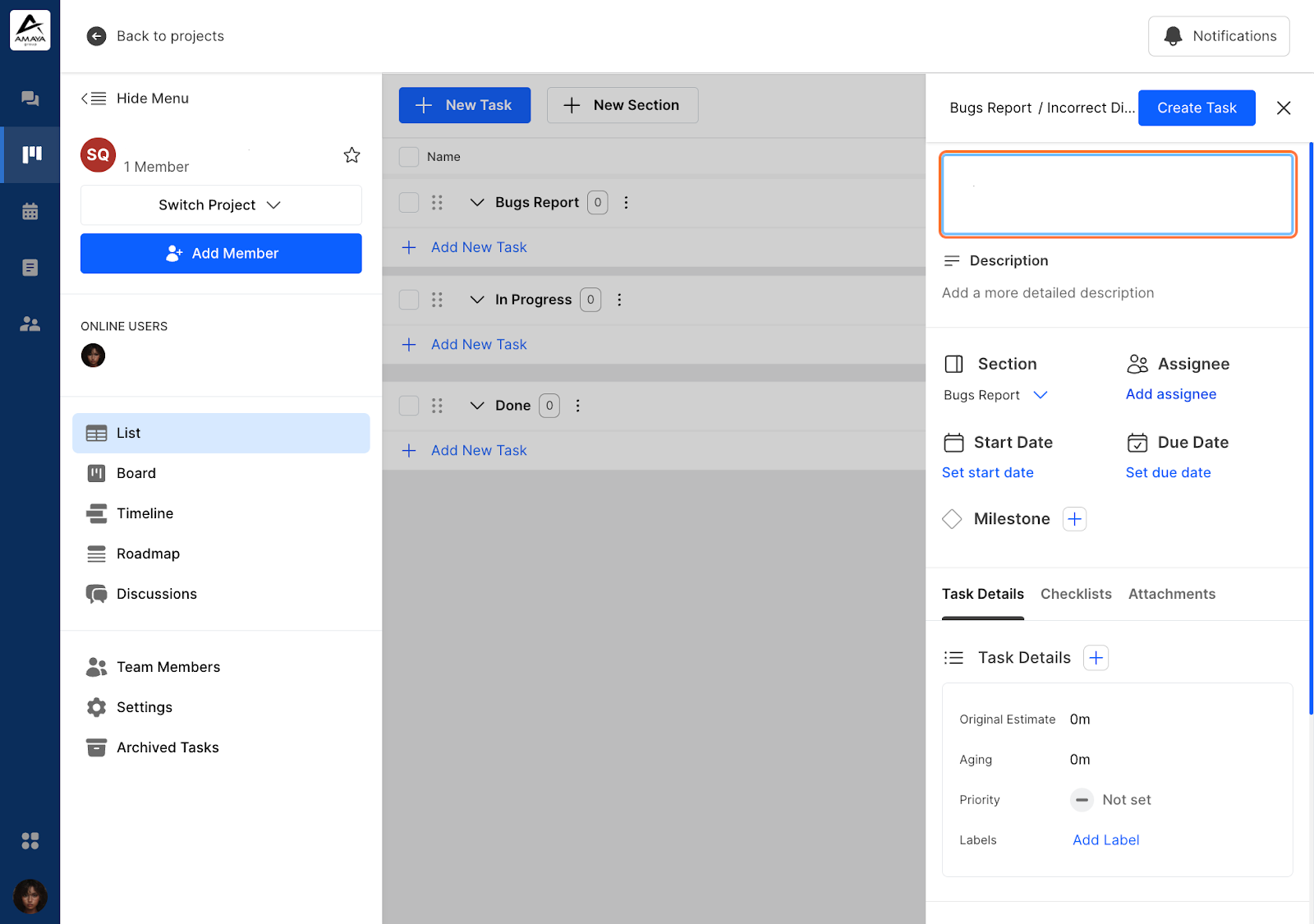Open the Board view in menu
Viewport: 1314px width, 924px height.
tap(136, 473)
